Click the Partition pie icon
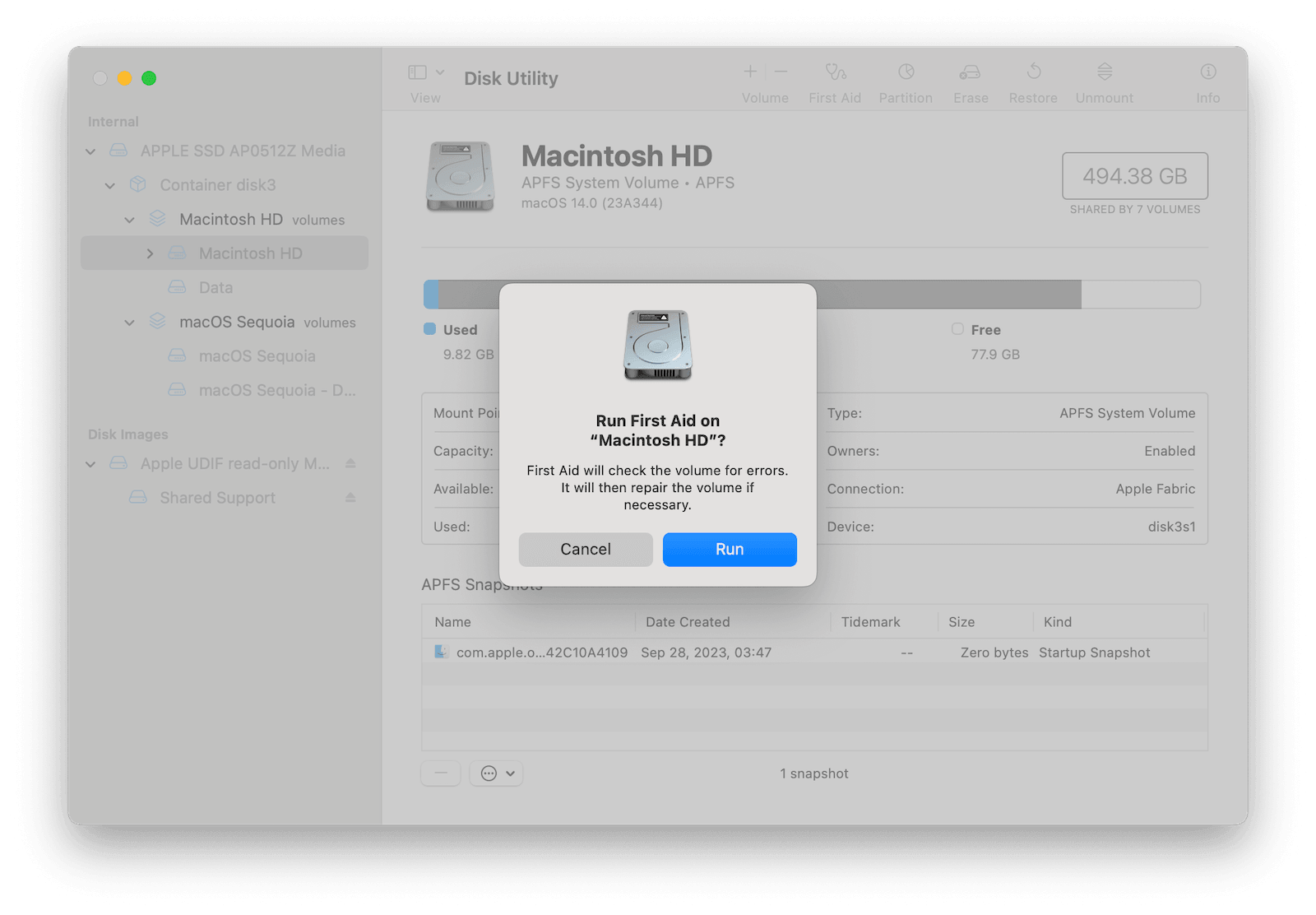This screenshot has height=915, width=1316. coord(906,72)
